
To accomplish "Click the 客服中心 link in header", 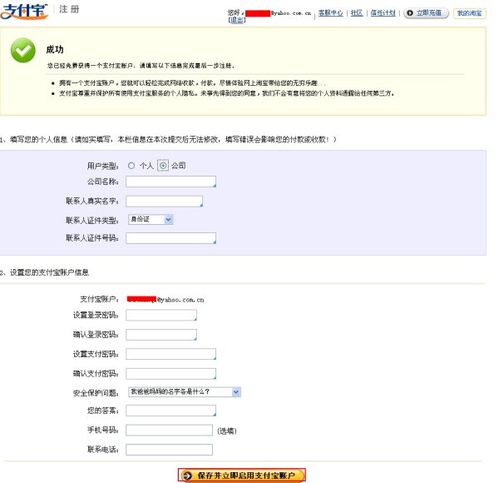I will (x=331, y=13).
